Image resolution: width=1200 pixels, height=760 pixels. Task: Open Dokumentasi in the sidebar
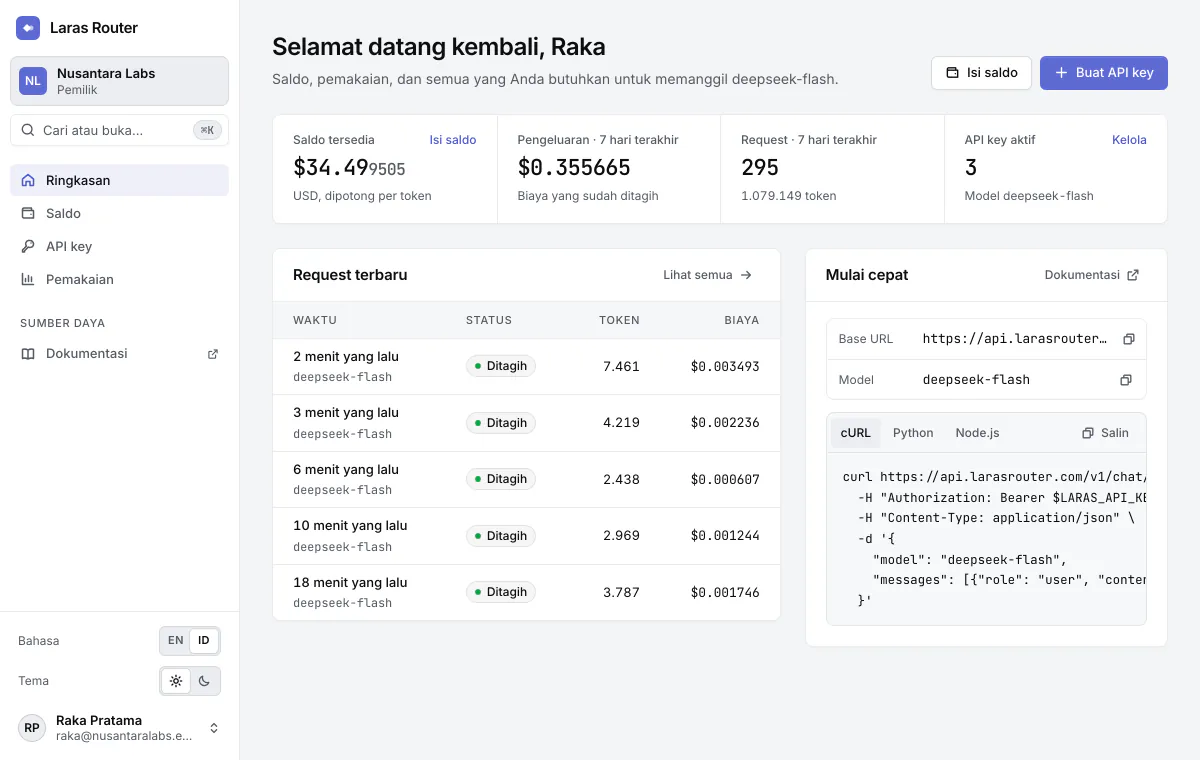point(119,353)
